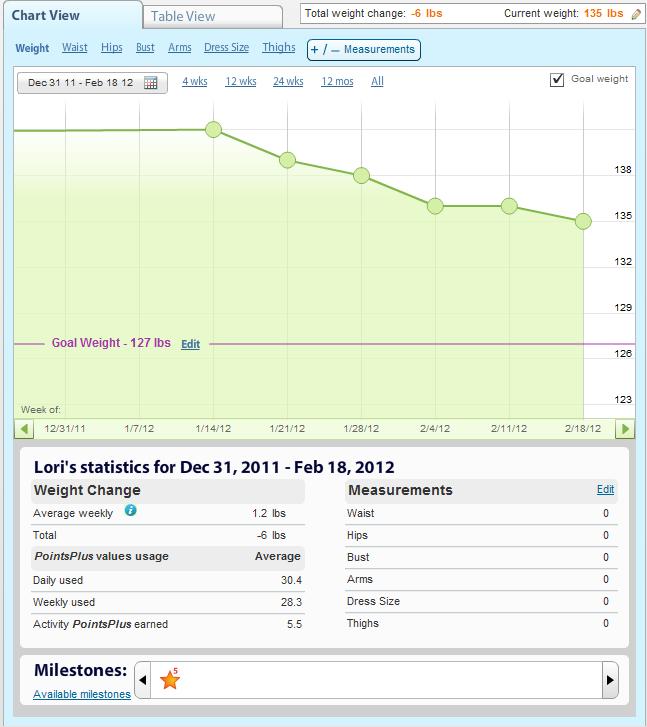The image size is (647, 727).
Task: Click the info icon next to Average weekly
Action: coord(131,511)
